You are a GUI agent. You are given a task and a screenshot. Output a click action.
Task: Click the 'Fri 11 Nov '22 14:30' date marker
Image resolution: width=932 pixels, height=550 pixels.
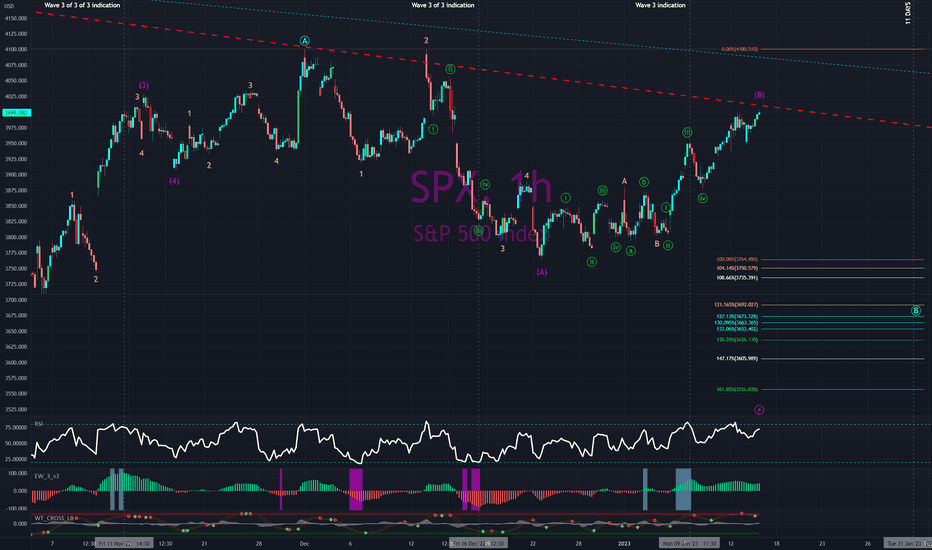coord(124,543)
